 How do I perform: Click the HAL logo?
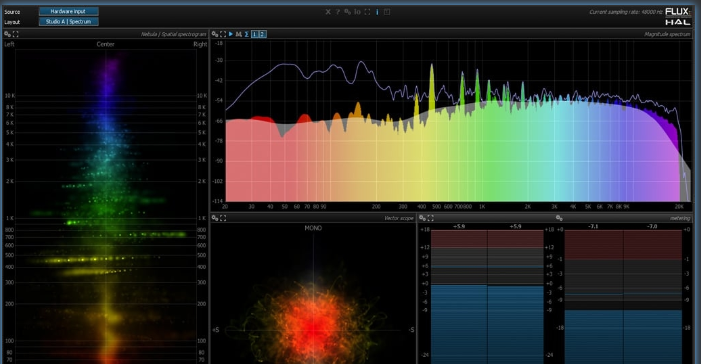pos(678,22)
